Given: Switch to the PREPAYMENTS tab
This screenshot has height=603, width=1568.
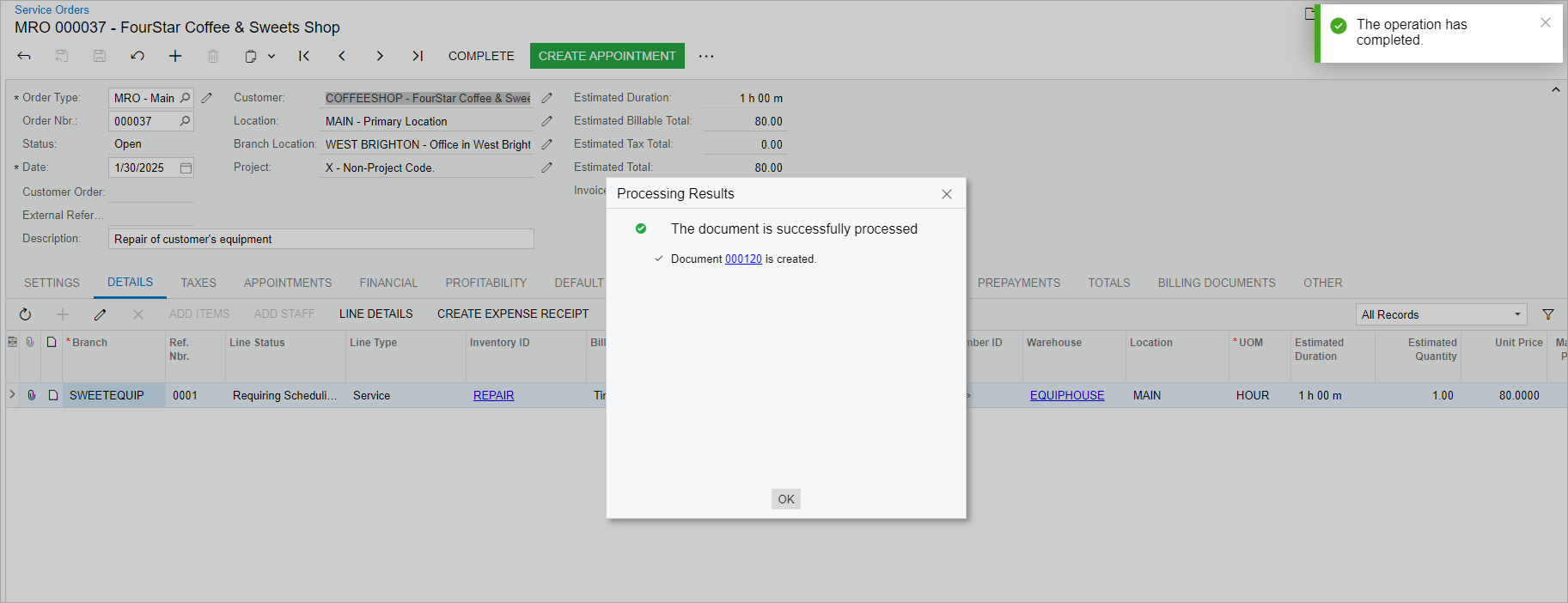Looking at the screenshot, I should (1019, 283).
